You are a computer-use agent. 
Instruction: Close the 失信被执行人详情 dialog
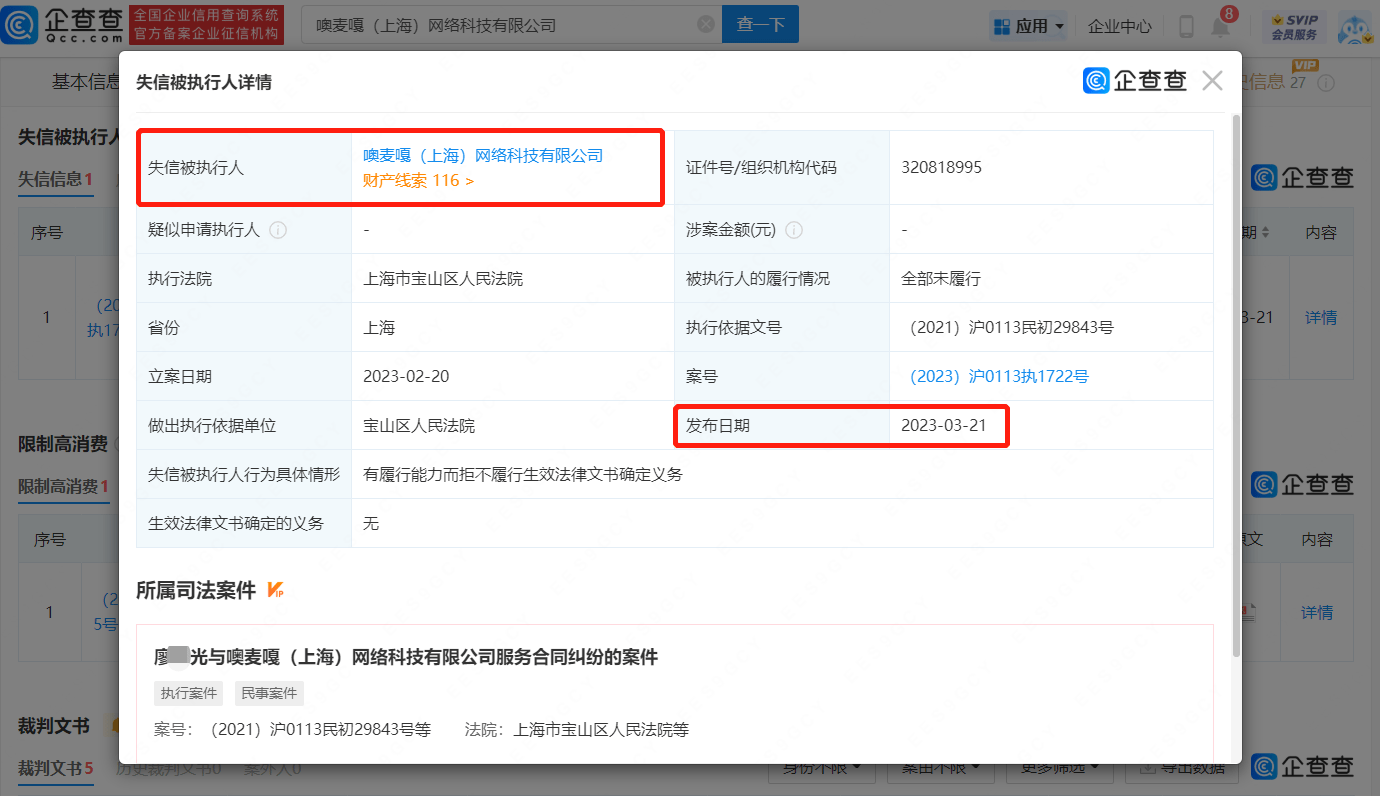click(1212, 81)
